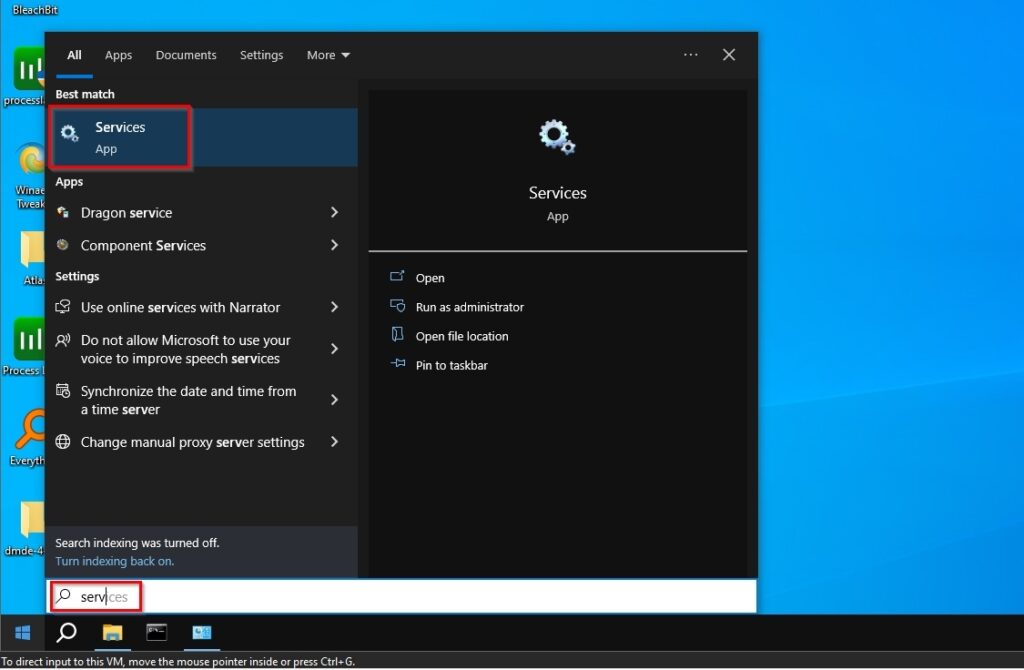Select the Settings search filter
Image resolution: width=1024 pixels, height=670 pixels.
click(x=261, y=55)
